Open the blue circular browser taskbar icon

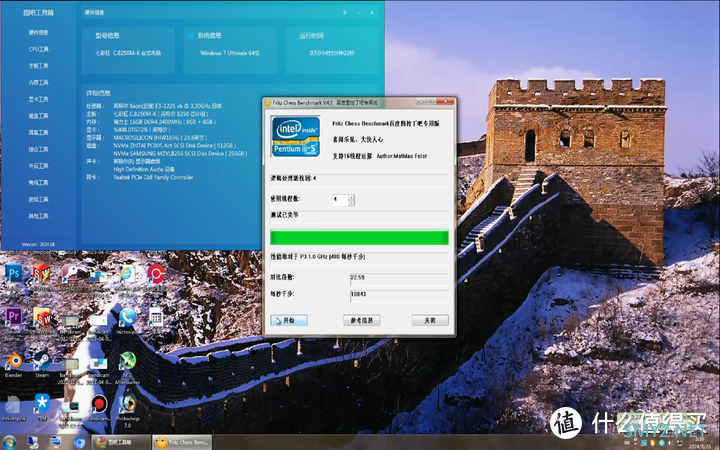tap(79, 443)
